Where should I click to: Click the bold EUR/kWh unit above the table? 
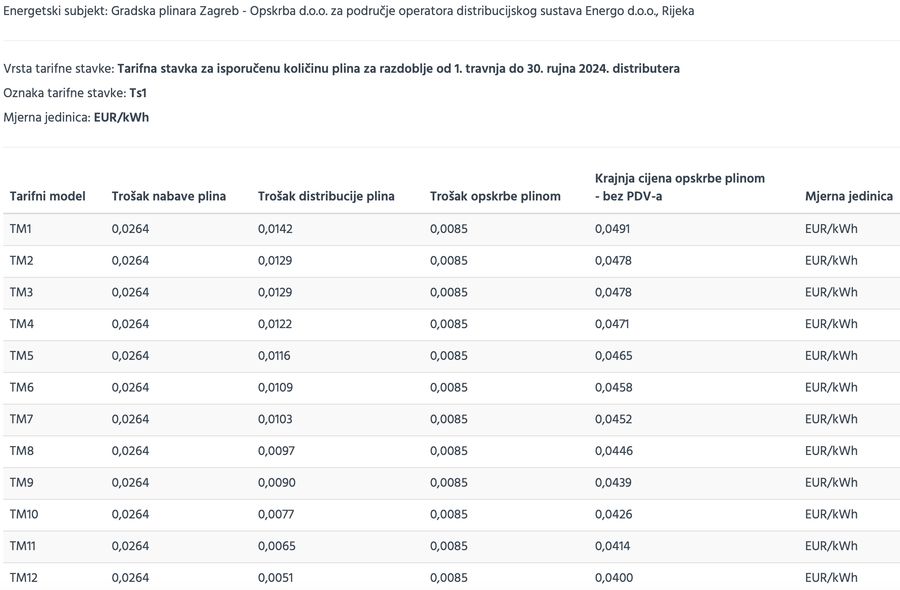pos(121,117)
